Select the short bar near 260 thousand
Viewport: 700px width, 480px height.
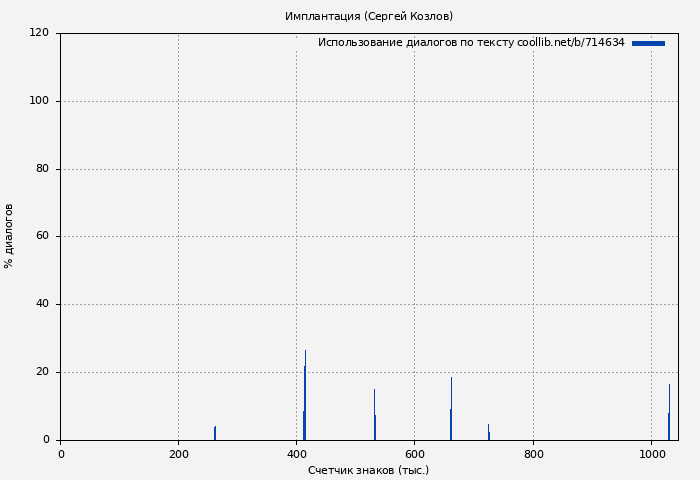point(215,433)
